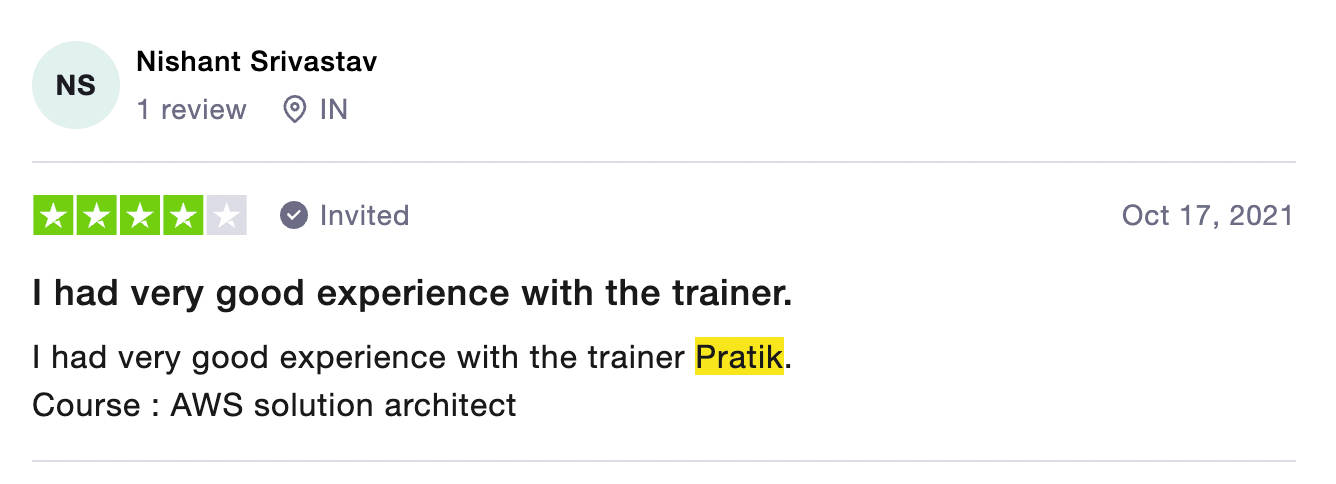Click the second green rating star
The image size is (1336, 484).
click(x=97, y=216)
